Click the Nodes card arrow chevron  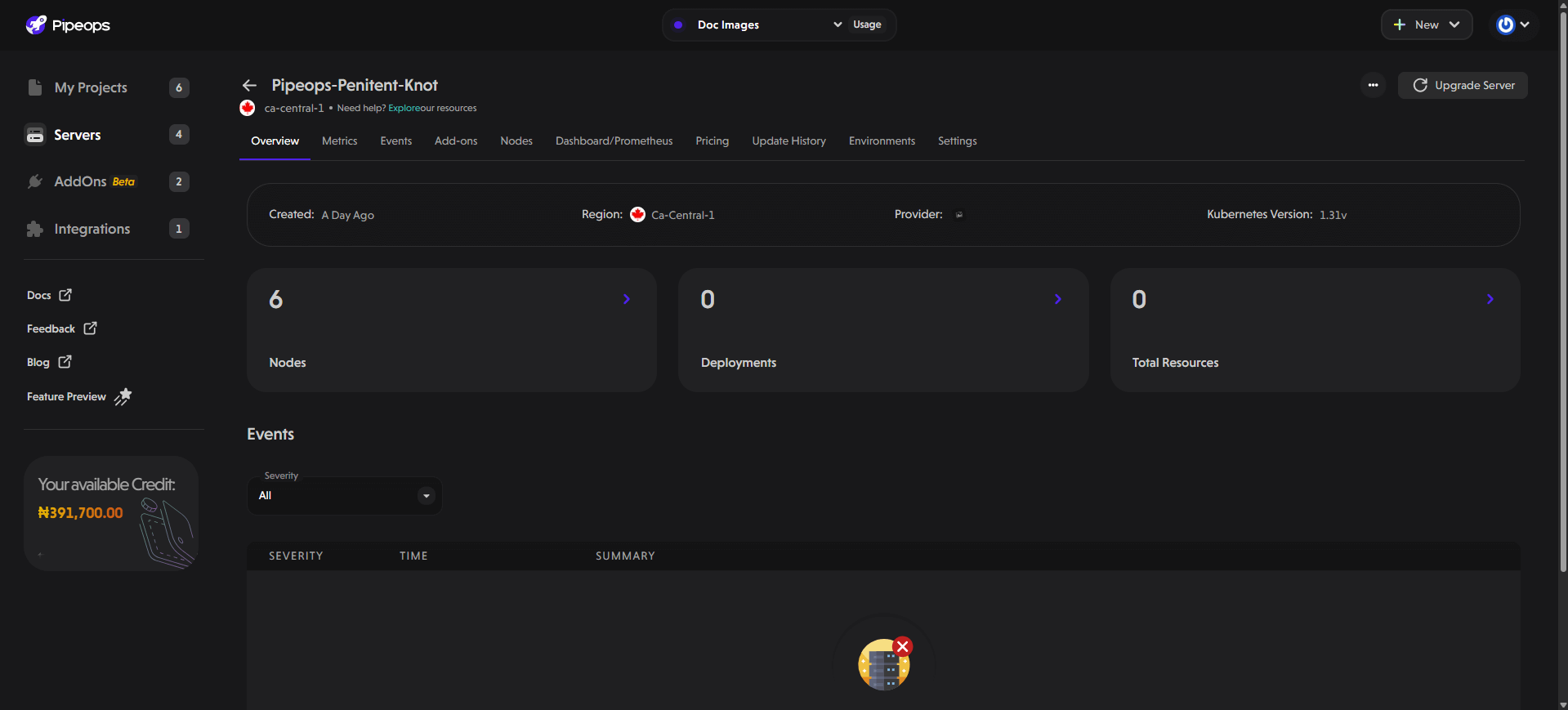pyautogui.click(x=627, y=299)
